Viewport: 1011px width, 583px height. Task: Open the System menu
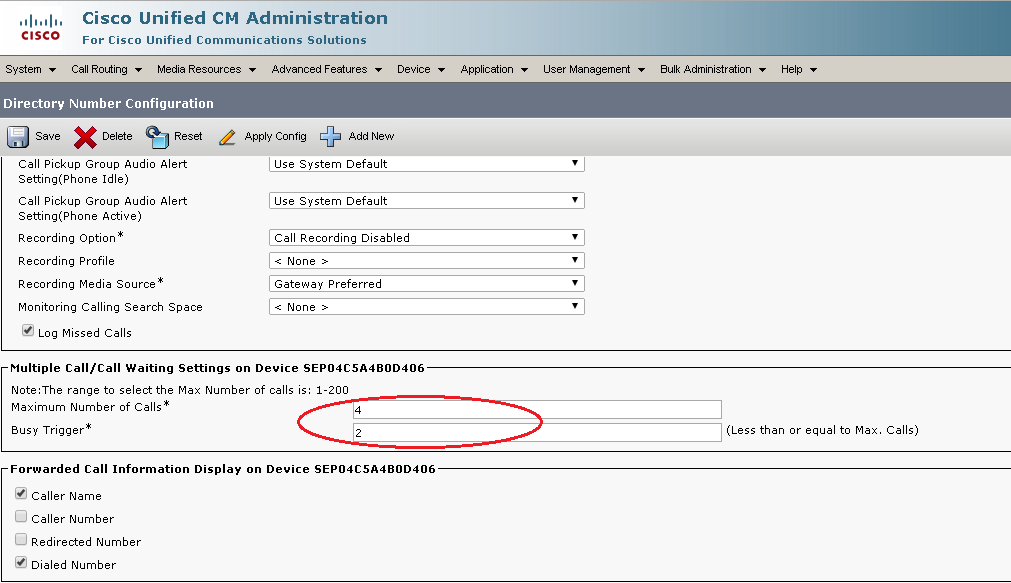(x=30, y=69)
